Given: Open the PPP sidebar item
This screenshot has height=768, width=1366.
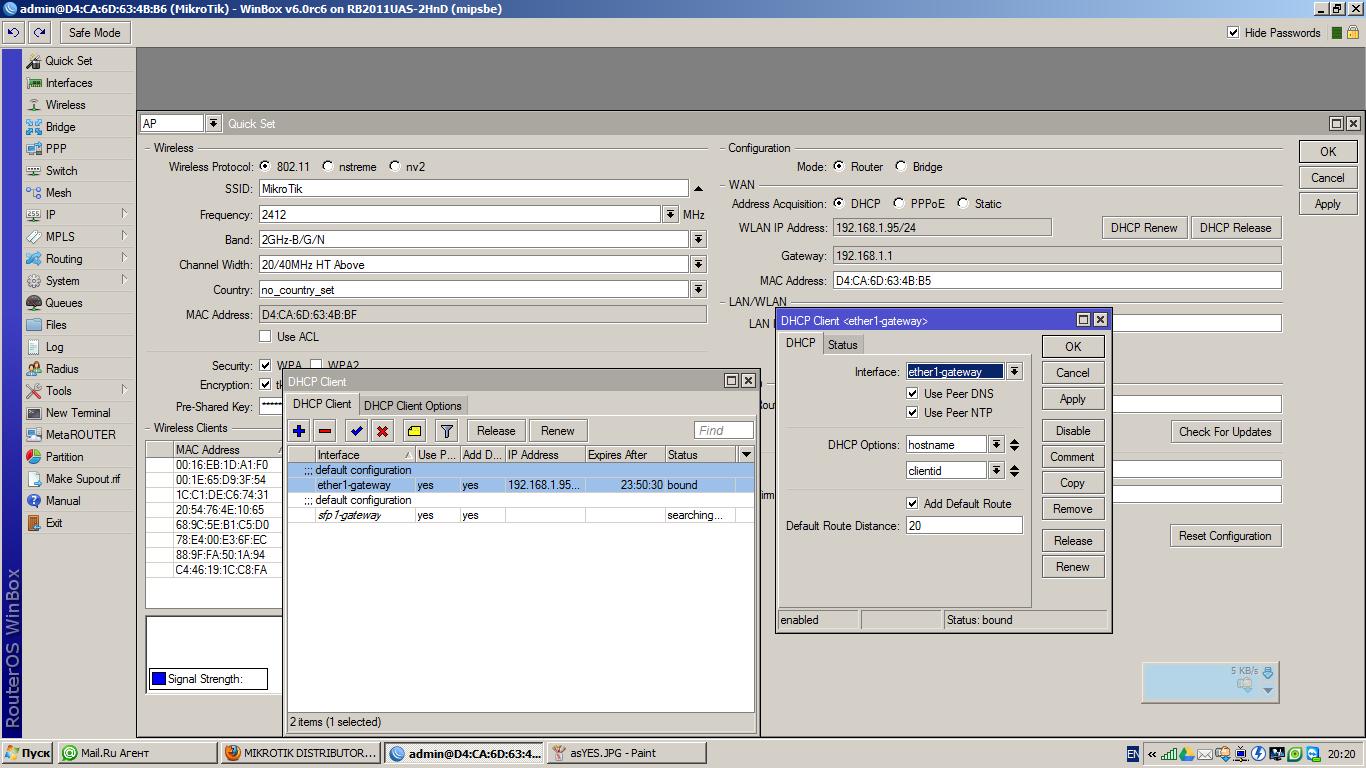Looking at the screenshot, I should (x=56, y=149).
